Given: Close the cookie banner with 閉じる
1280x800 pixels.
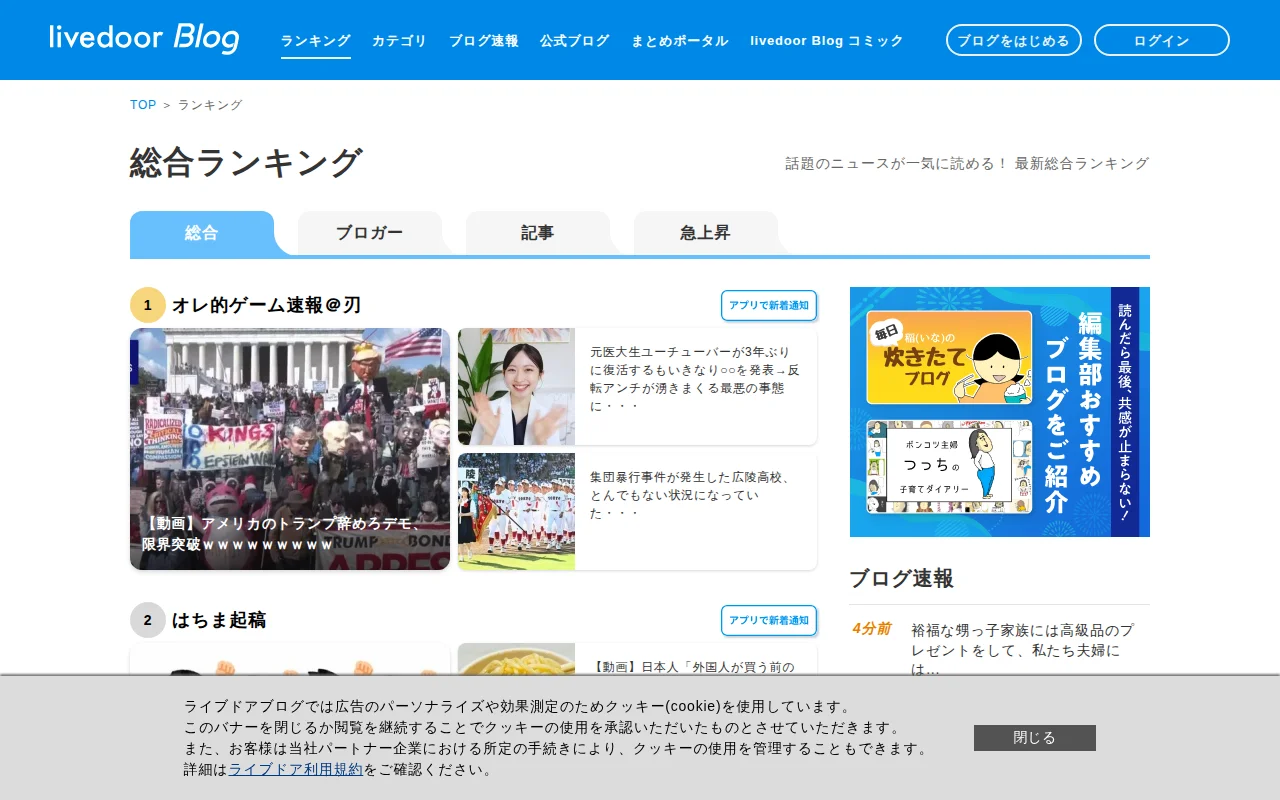Looking at the screenshot, I should (x=1035, y=738).
